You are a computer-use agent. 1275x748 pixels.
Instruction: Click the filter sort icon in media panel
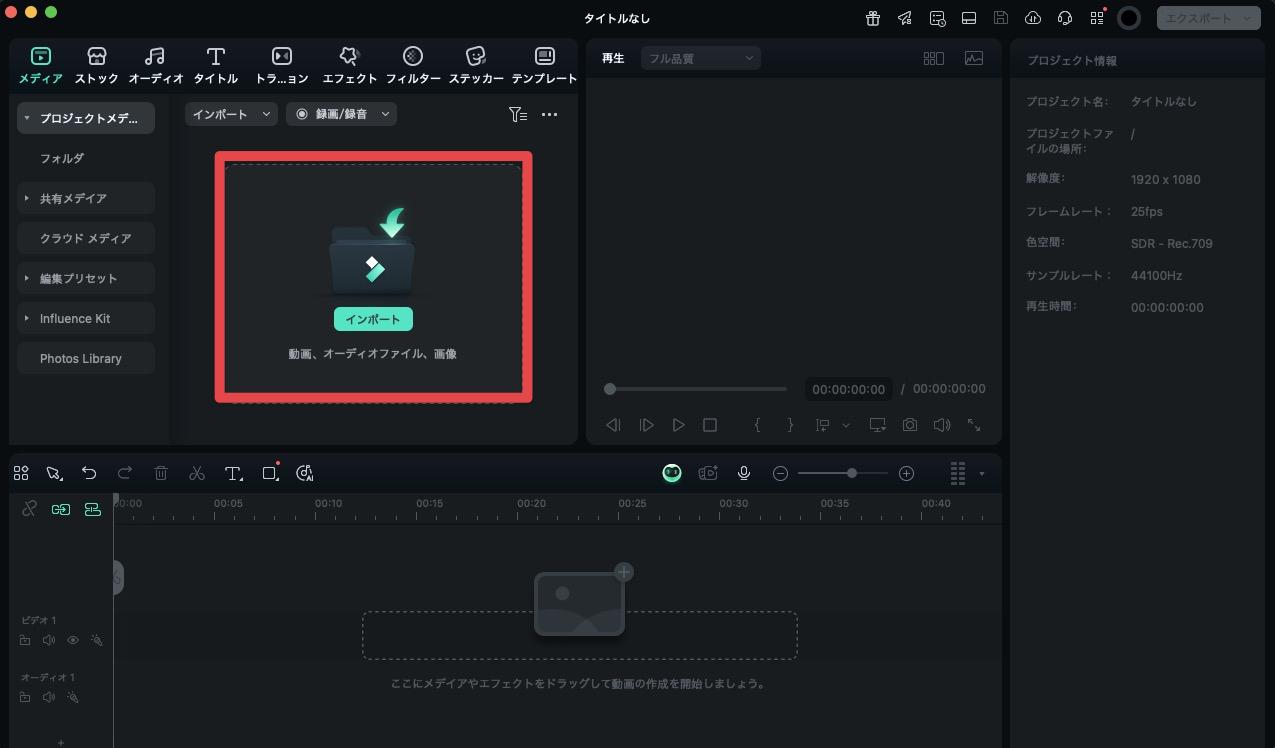517,114
